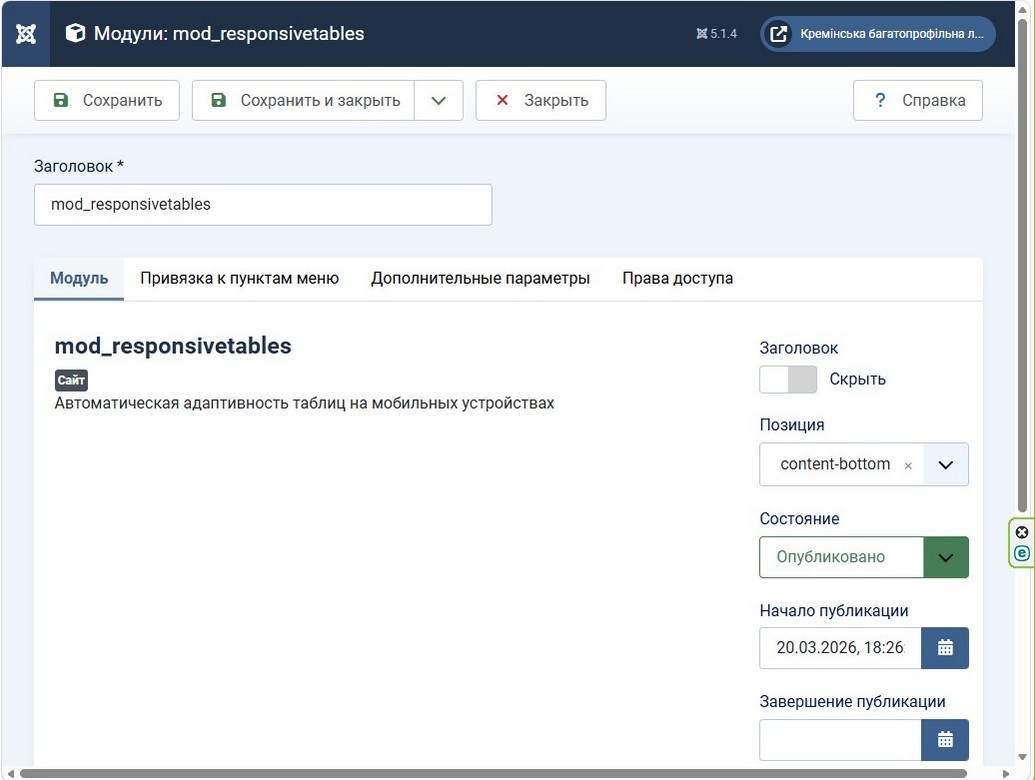Open the Дополнительные параметры tab
This screenshot has height=780, width=1035.
[481, 278]
